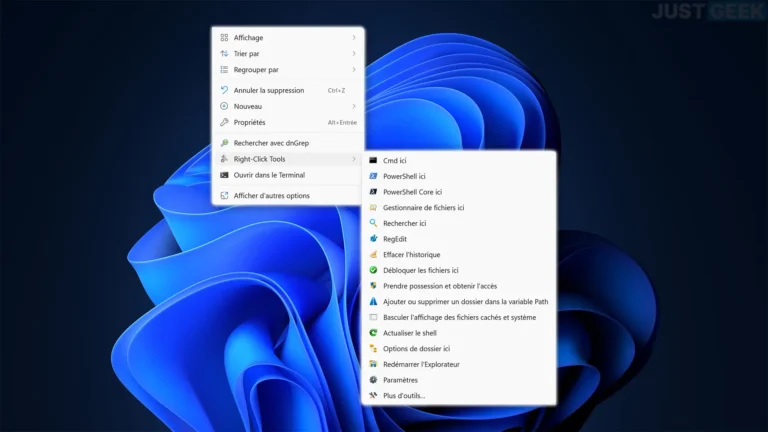
Task: Click the RegEdit cube icon
Action: pos(373,239)
